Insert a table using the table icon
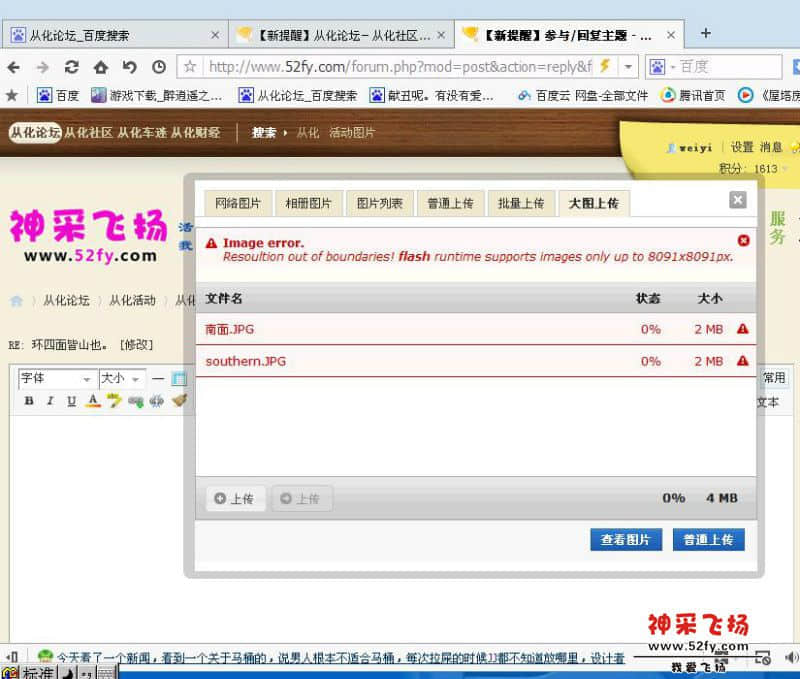The image size is (800, 679). 178,379
